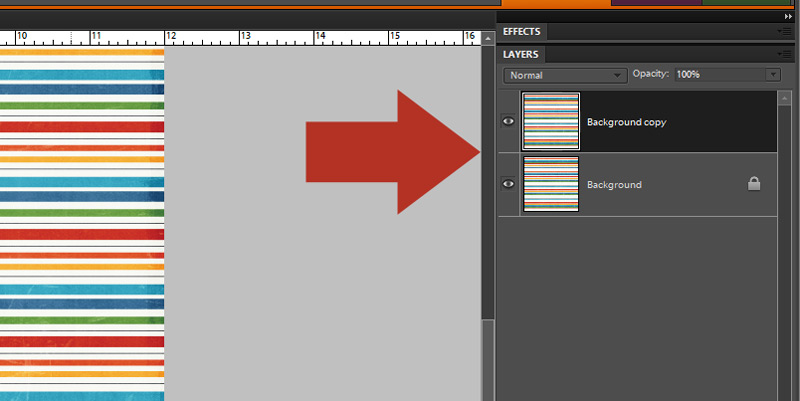Image resolution: width=800 pixels, height=401 pixels.
Task: Click the Background layer name
Action: click(614, 185)
